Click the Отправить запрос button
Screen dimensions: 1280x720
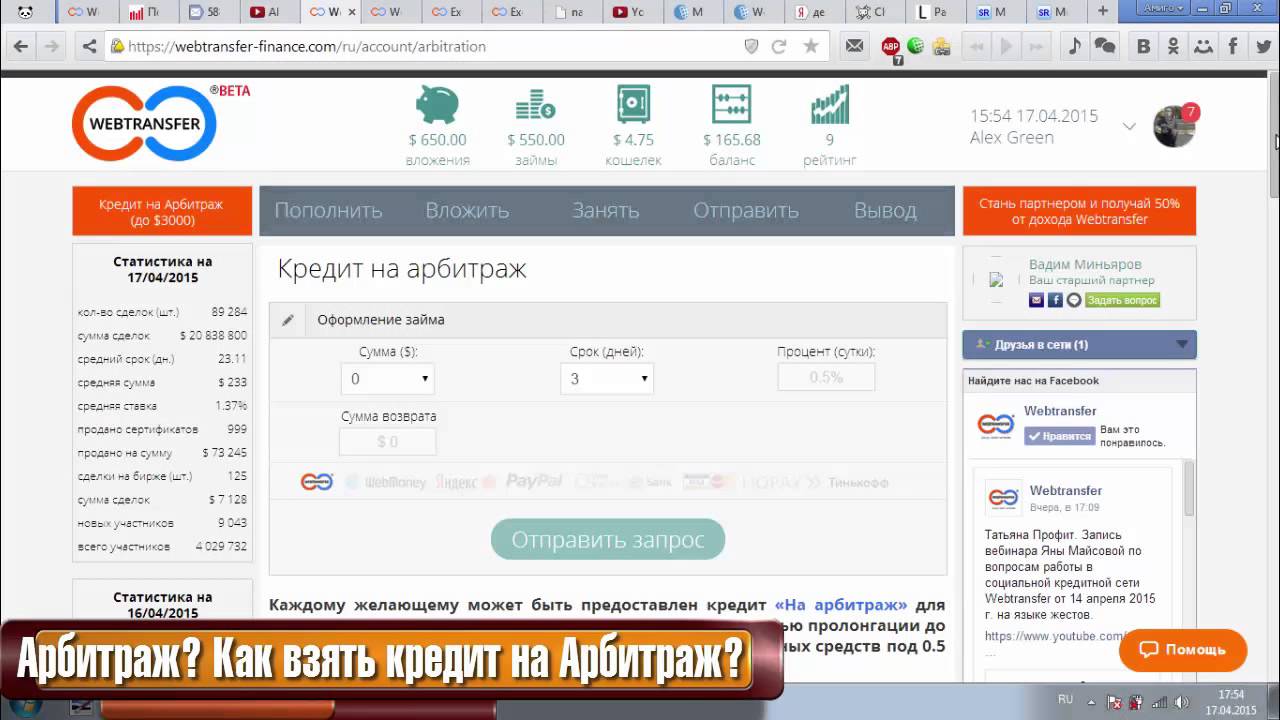[x=608, y=539]
